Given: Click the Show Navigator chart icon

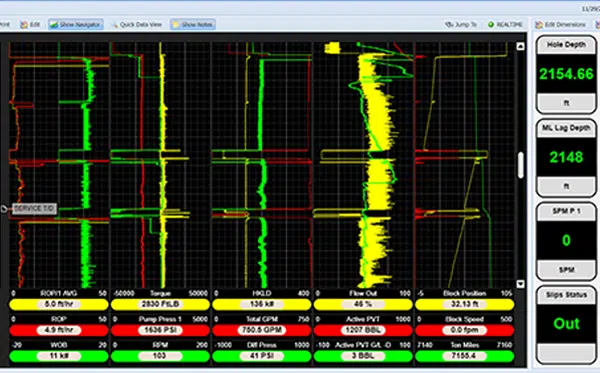Looking at the screenshot, I should (x=54, y=25).
